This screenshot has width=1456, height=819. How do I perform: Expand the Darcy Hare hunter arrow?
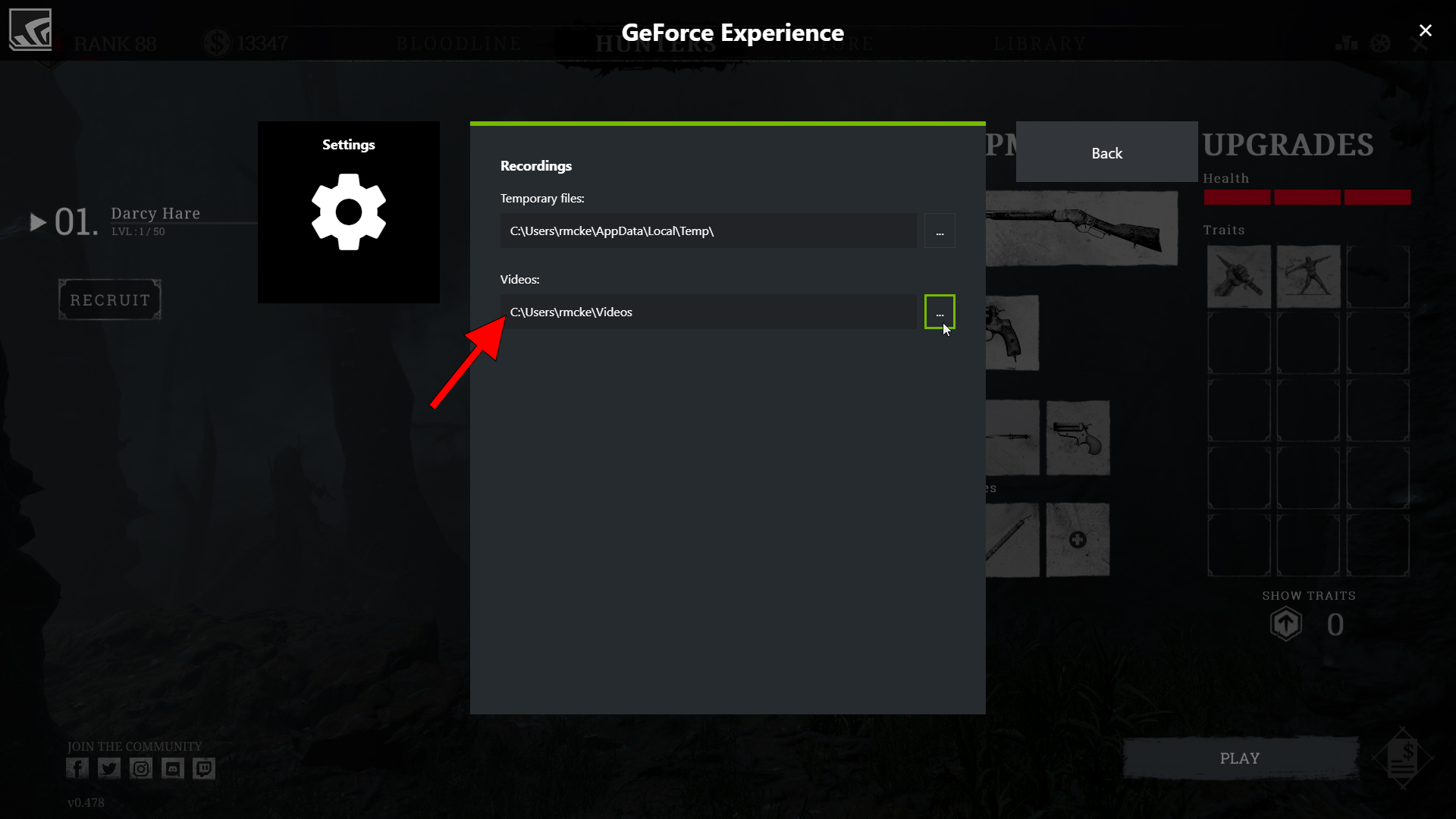click(38, 222)
